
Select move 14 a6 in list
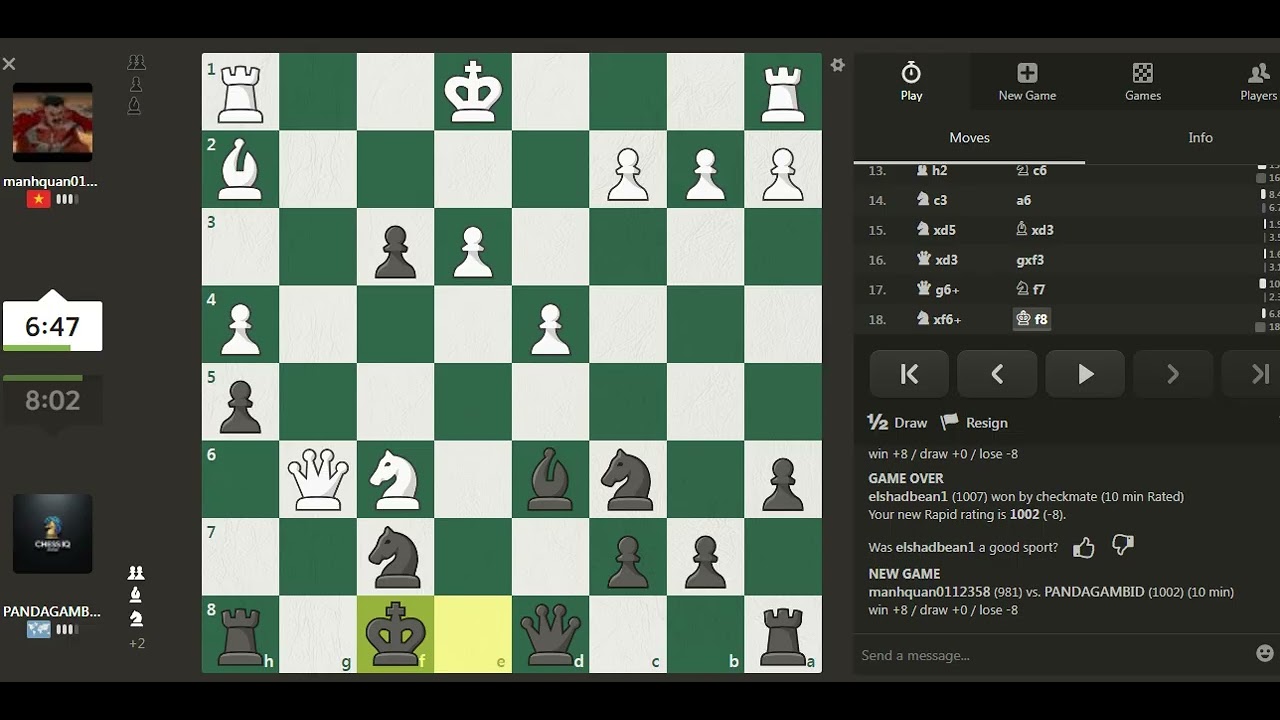point(1023,200)
